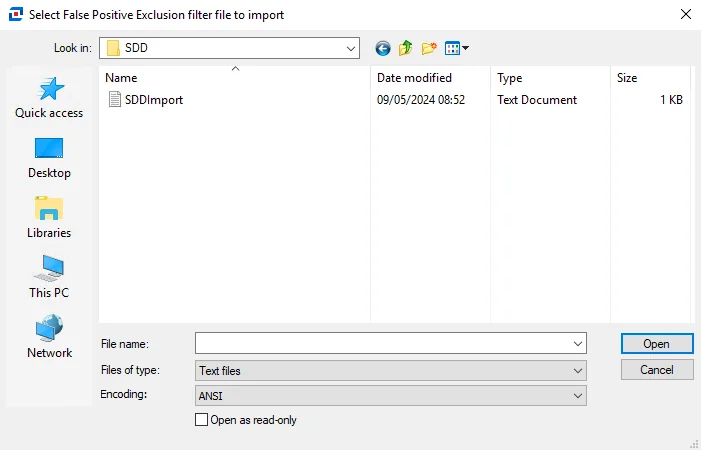The height and width of the screenshot is (450, 701).
Task: Click the Cancel button
Action: [x=657, y=370]
